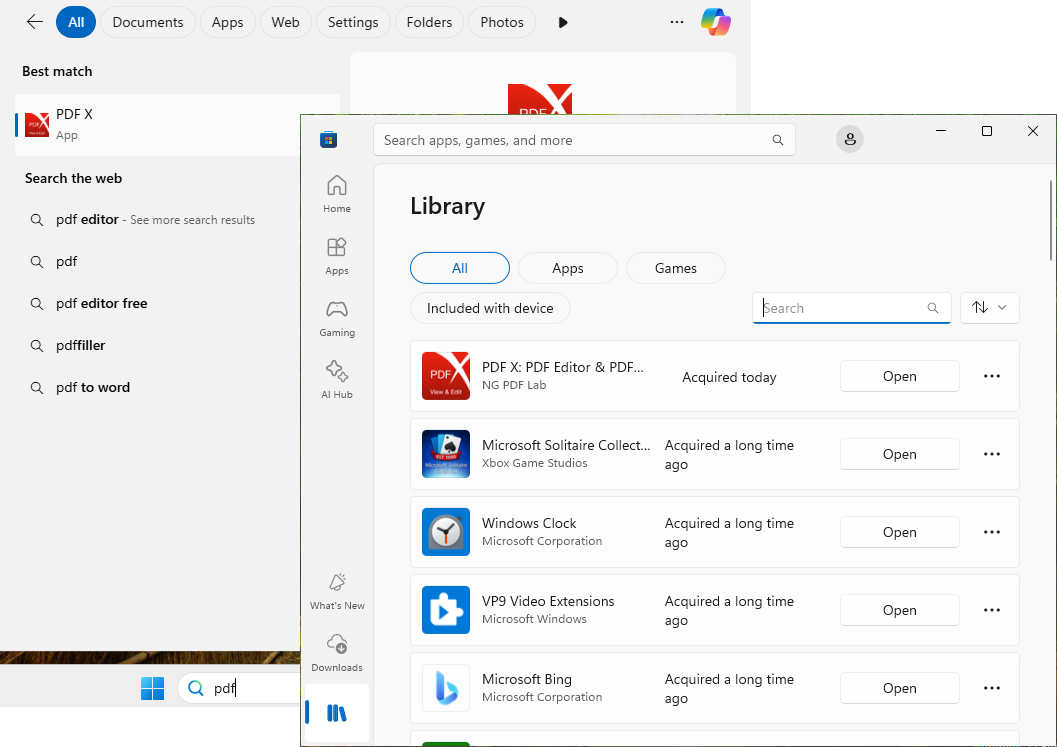Screen dimensions: 1057x747
Task: Select All tab in Windows search
Action: 76,22
